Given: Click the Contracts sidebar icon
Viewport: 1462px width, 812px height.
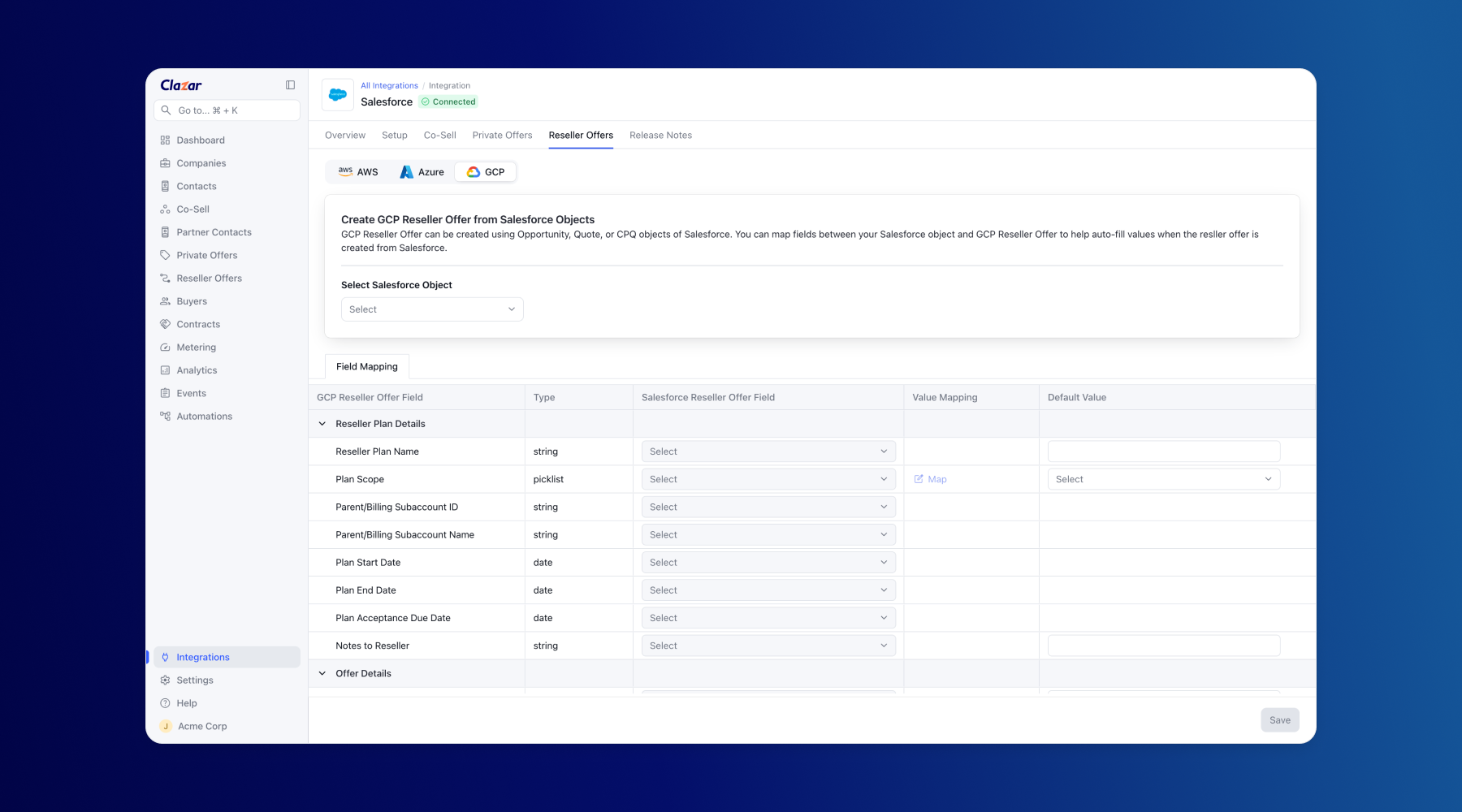Looking at the screenshot, I should click(165, 324).
